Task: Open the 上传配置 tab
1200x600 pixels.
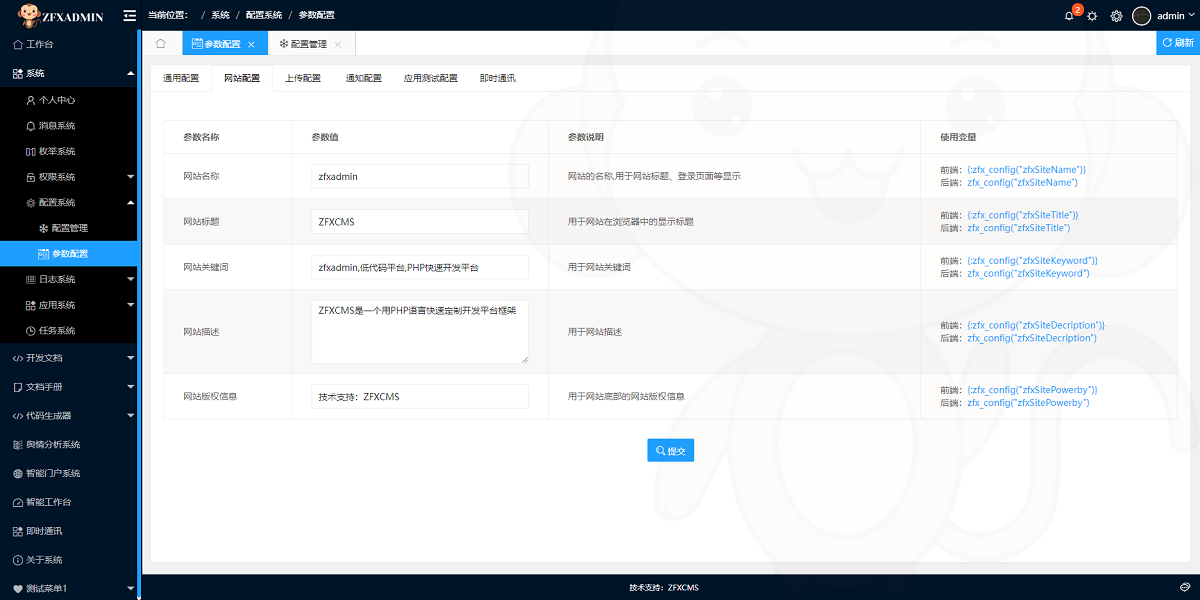Action: pyautogui.click(x=302, y=78)
